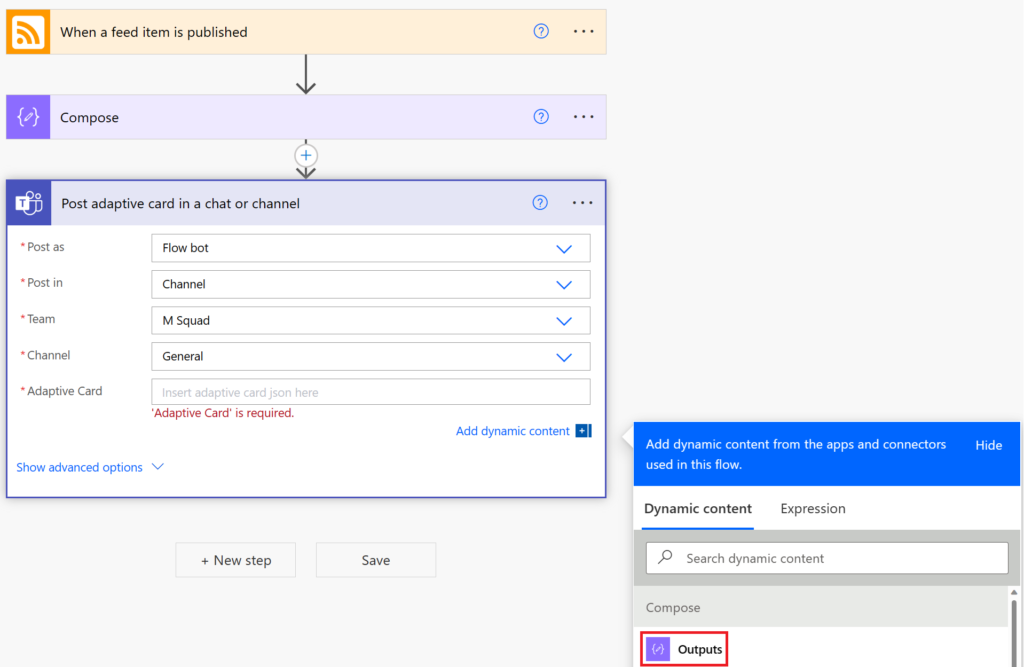Open the Post in dropdown
Screen dimensions: 1024x667
pos(563,284)
